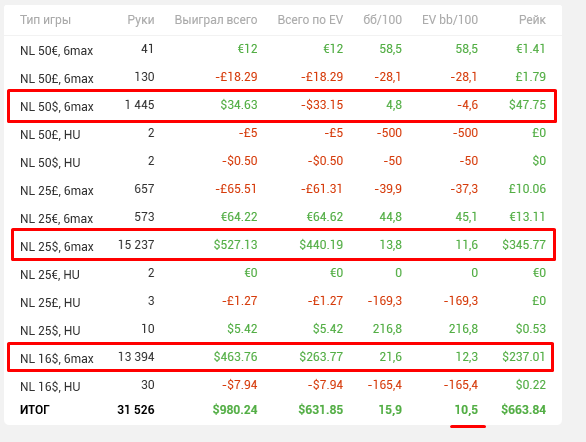
Task: Sort by the Руки column header
Action: coord(141,20)
